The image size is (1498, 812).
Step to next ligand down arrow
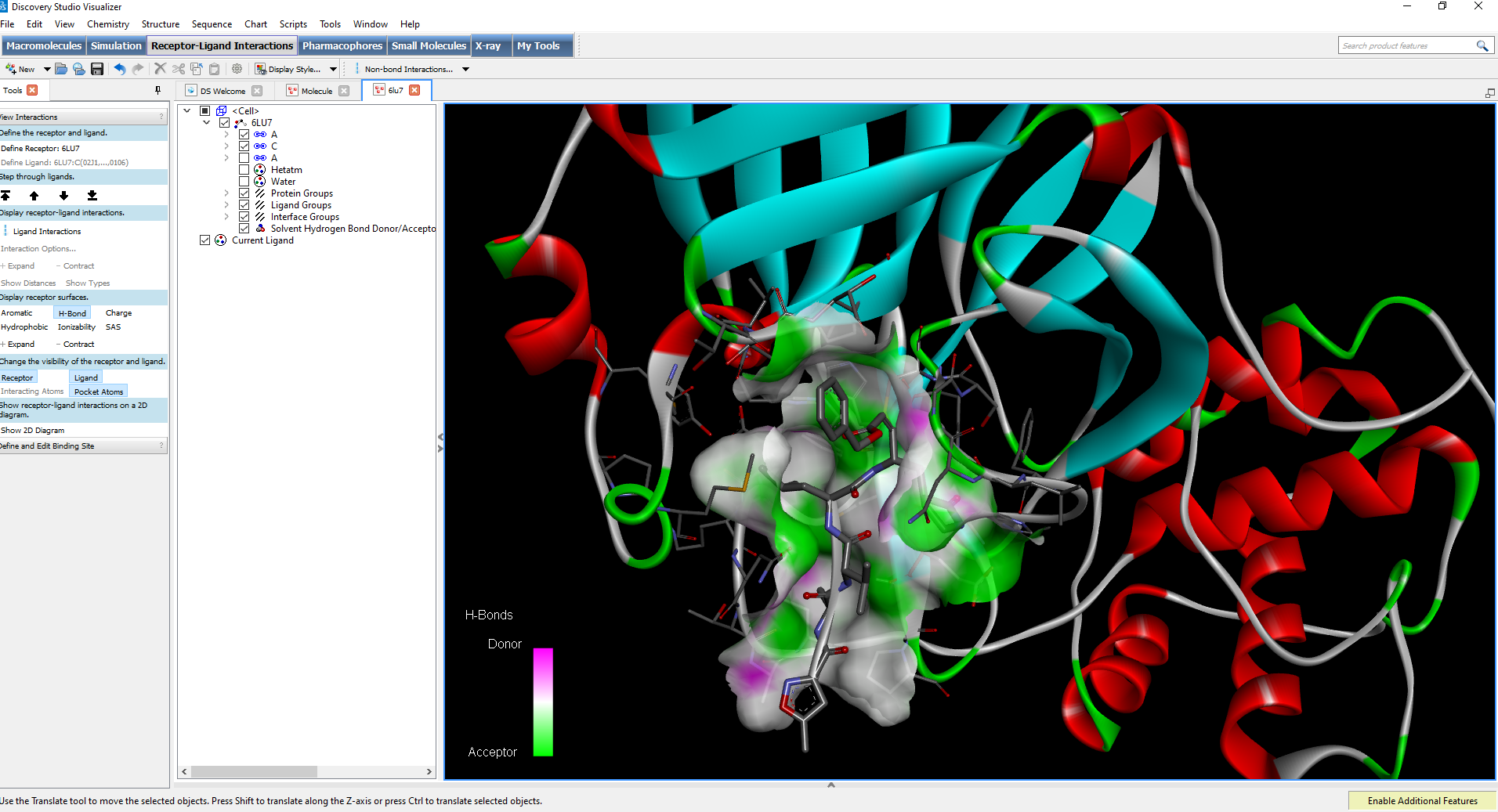pyautogui.click(x=63, y=196)
